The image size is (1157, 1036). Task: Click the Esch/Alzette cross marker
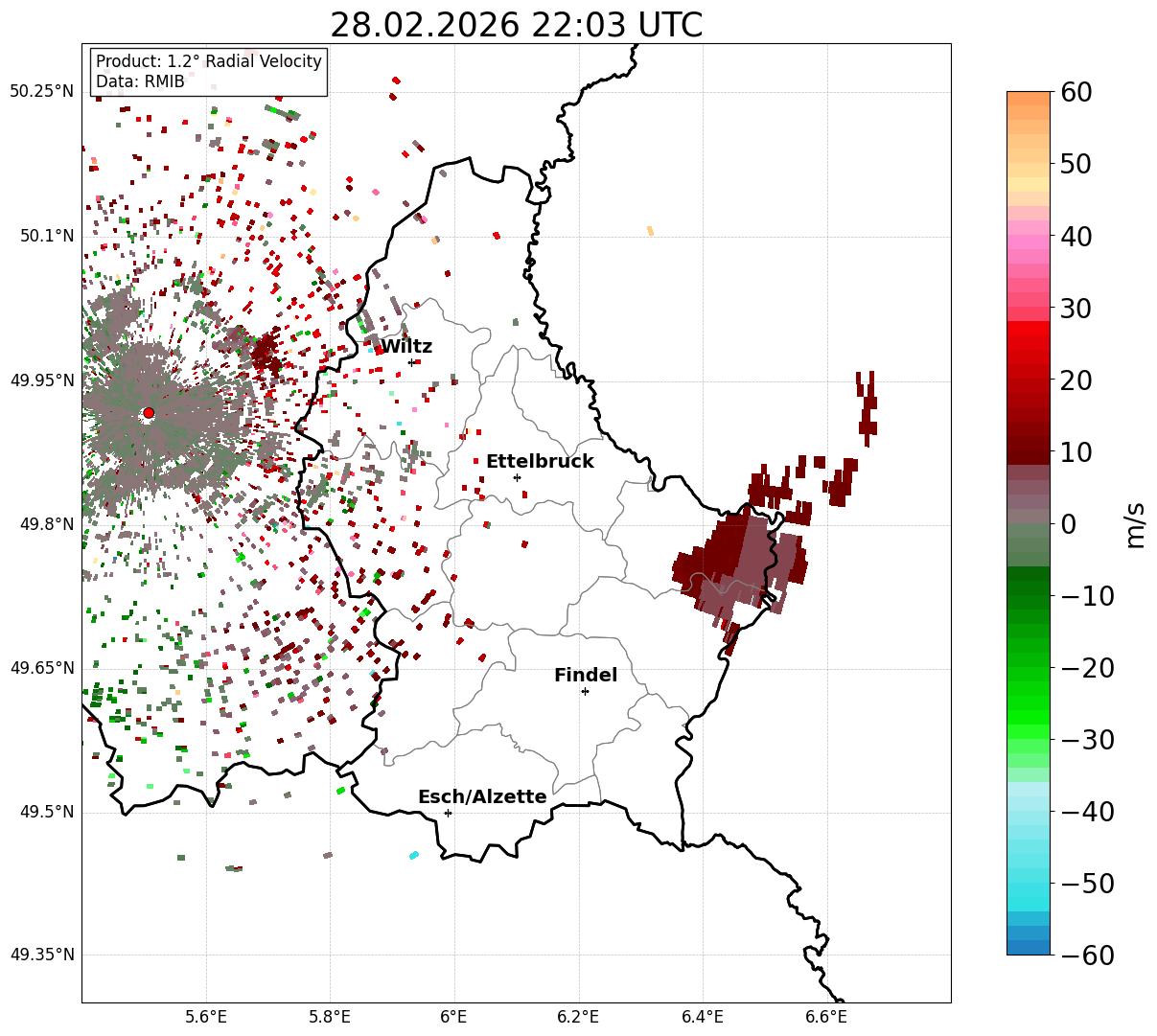(x=448, y=813)
